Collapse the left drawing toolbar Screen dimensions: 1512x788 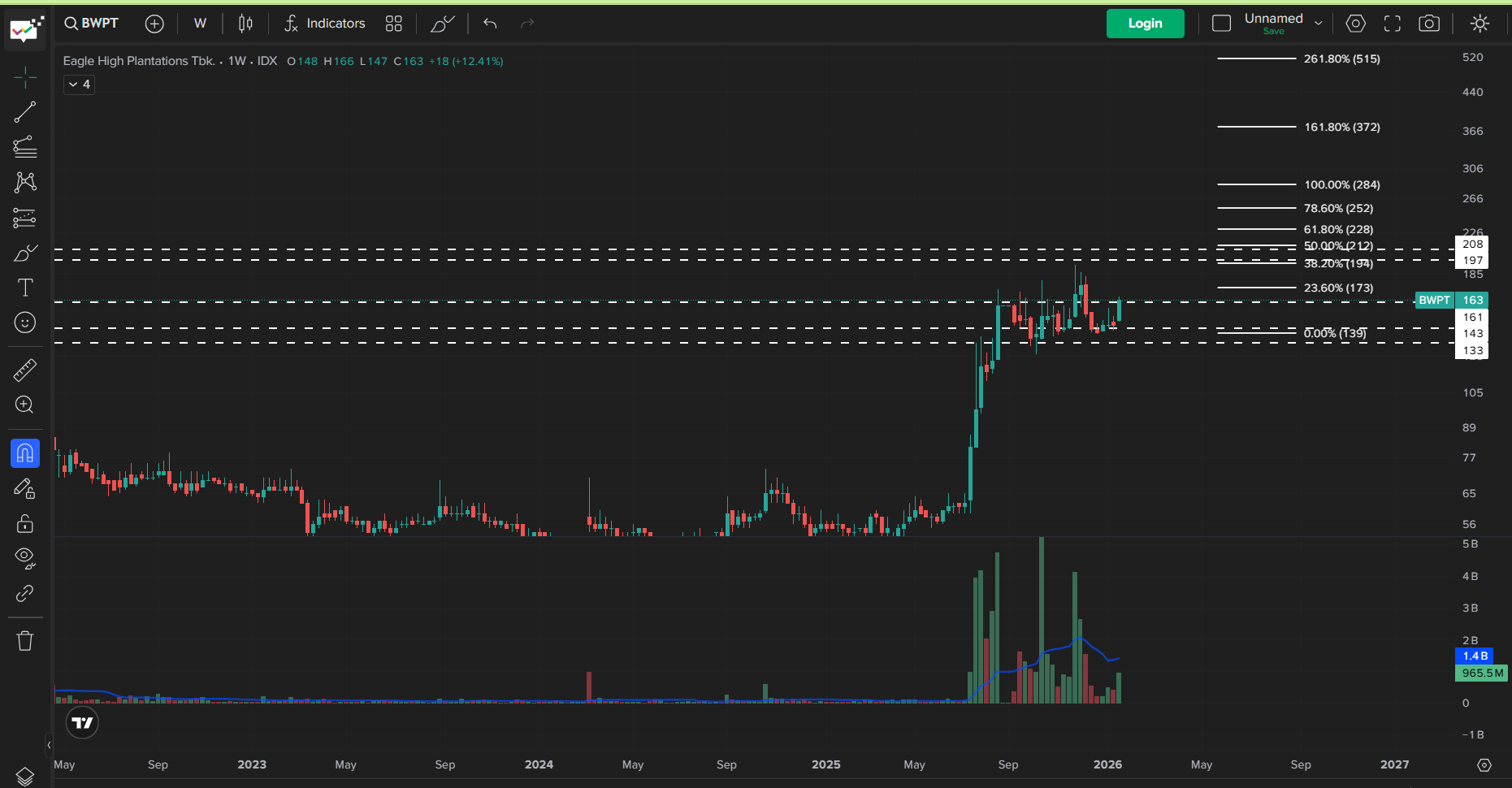(49, 745)
